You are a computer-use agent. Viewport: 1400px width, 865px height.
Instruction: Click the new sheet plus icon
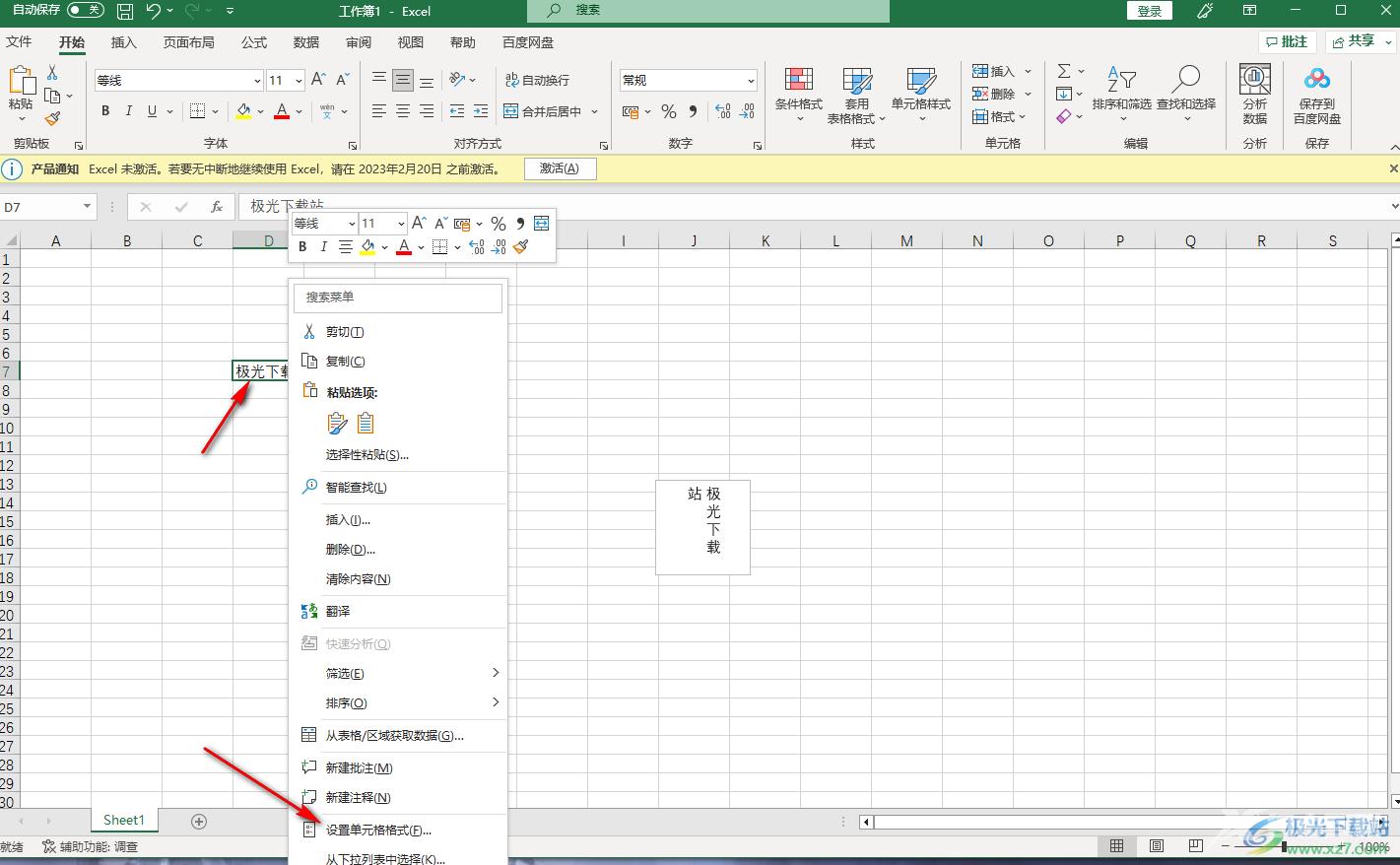click(x=199, y=821)
